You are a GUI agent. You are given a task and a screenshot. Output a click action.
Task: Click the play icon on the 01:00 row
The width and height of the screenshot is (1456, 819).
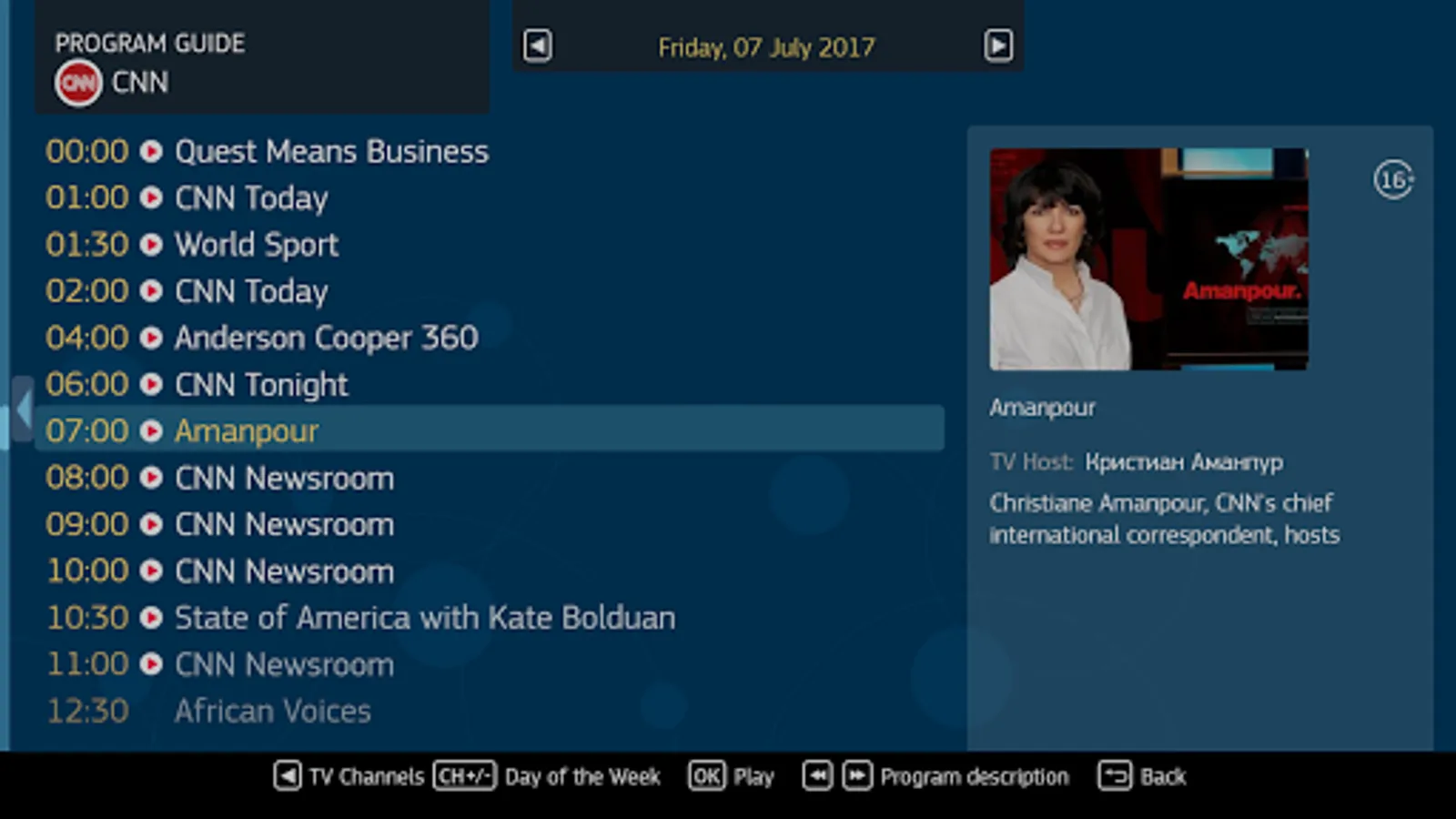point(151,197)
